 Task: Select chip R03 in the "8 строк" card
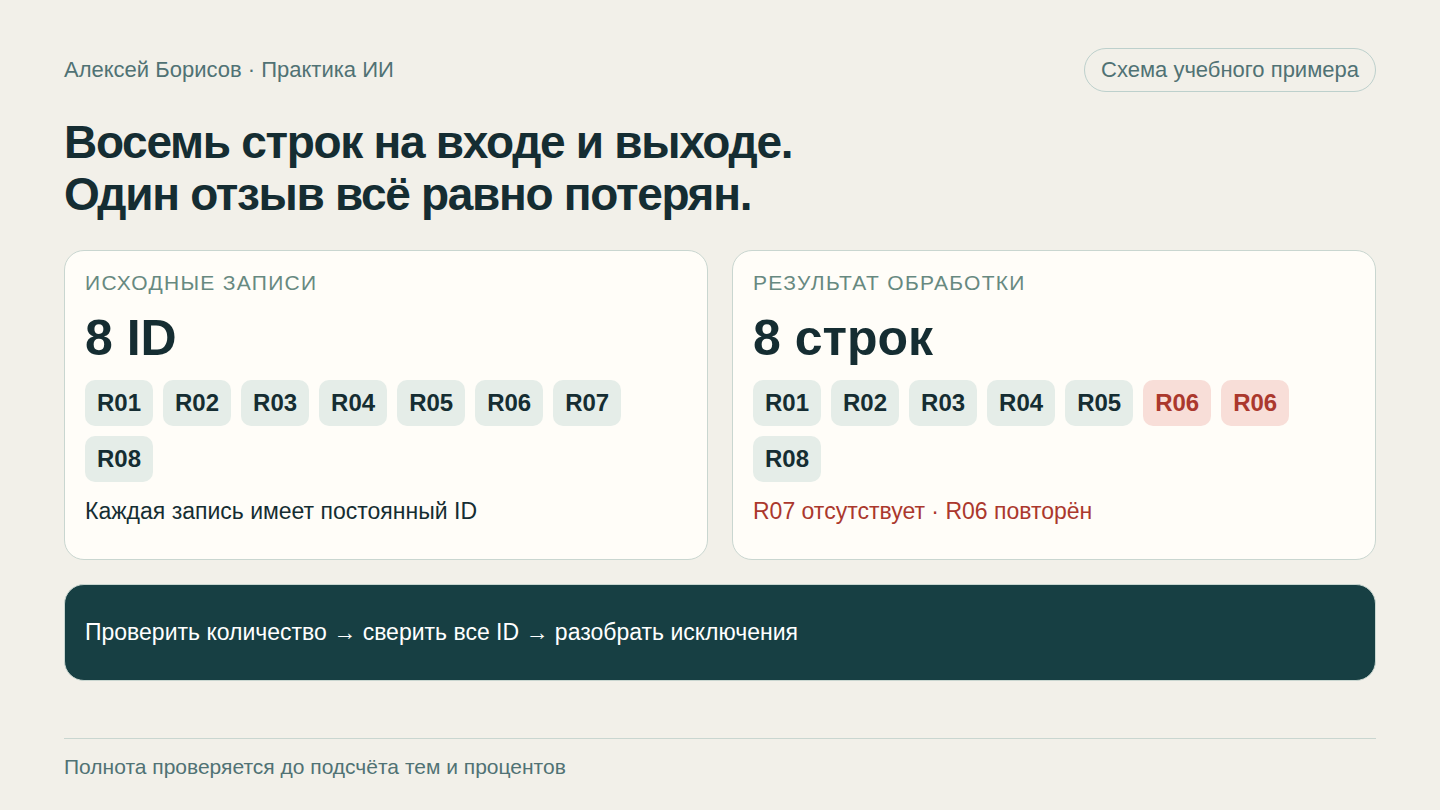943,403
